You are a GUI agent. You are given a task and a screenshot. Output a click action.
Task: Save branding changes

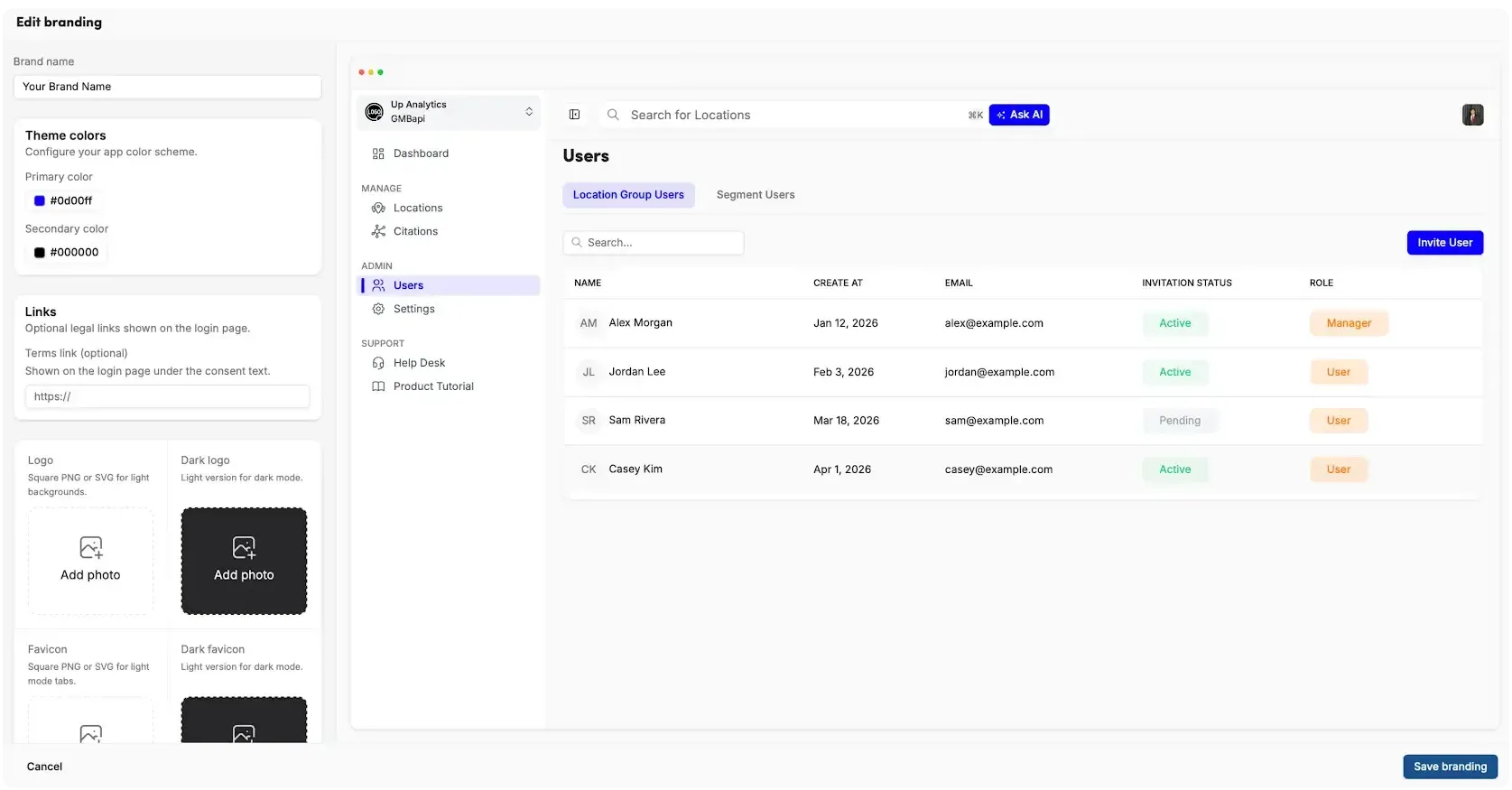[x=1450, y=767]
